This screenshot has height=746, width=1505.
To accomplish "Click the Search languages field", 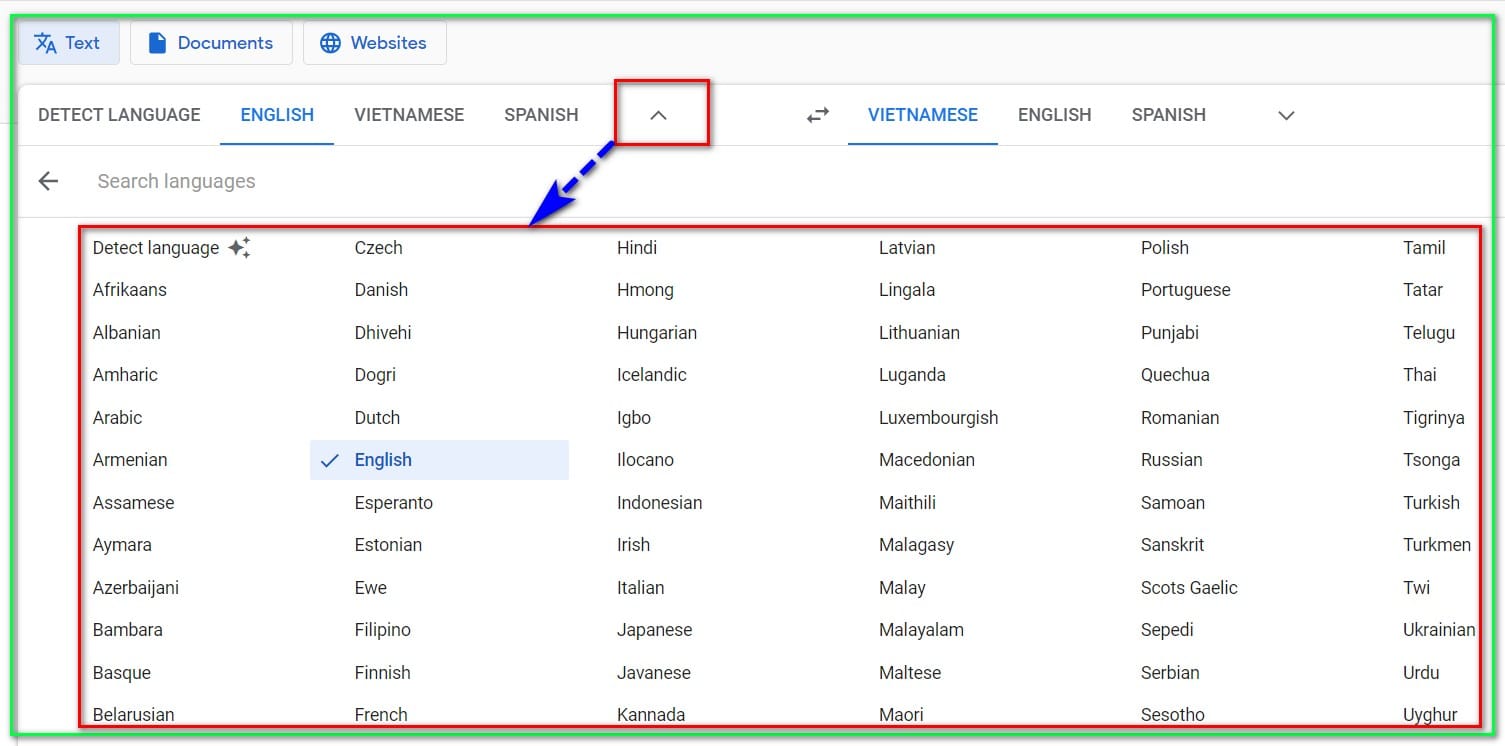I will (176, 181).
